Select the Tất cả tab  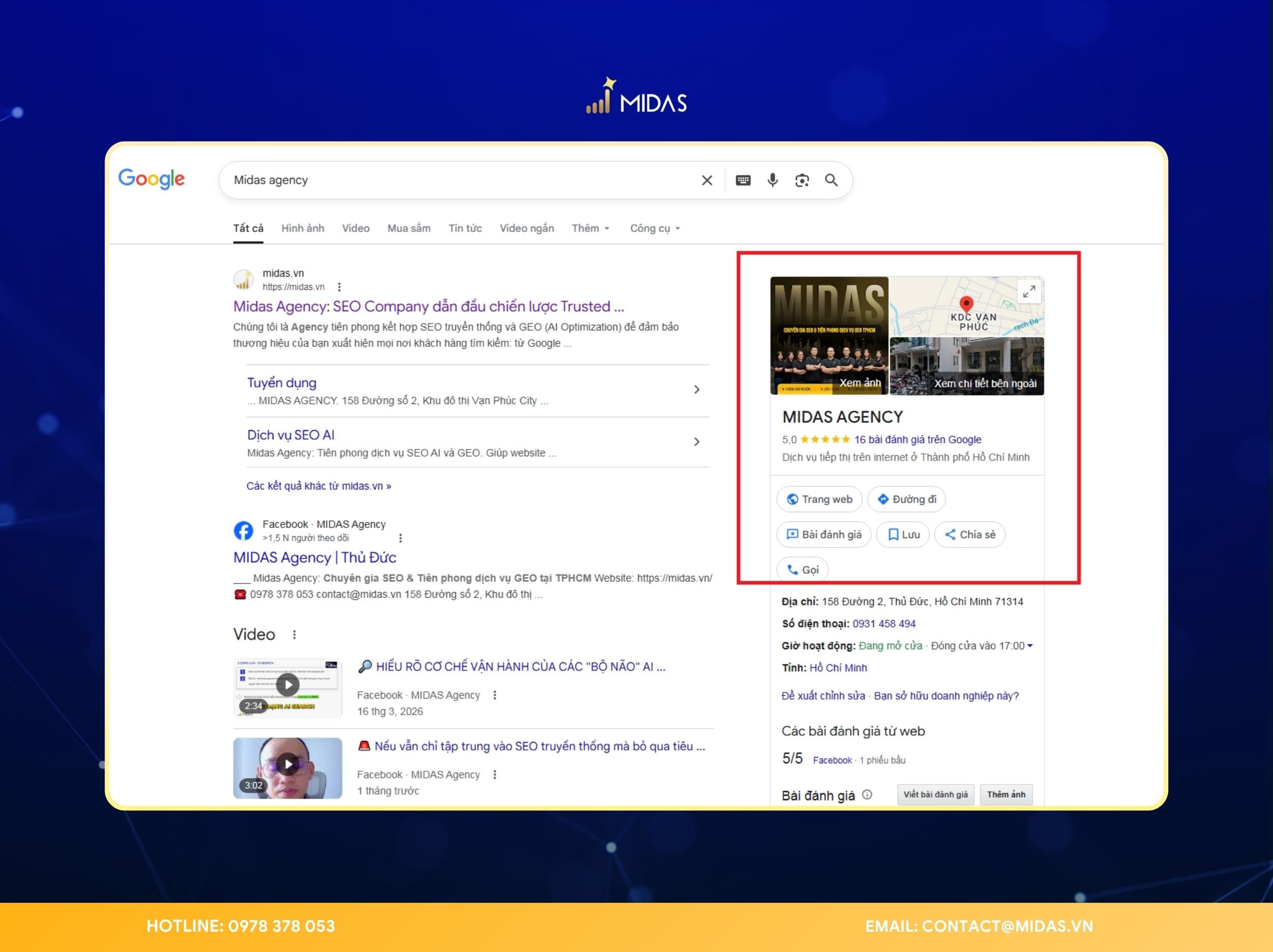[x=248, y=228]
